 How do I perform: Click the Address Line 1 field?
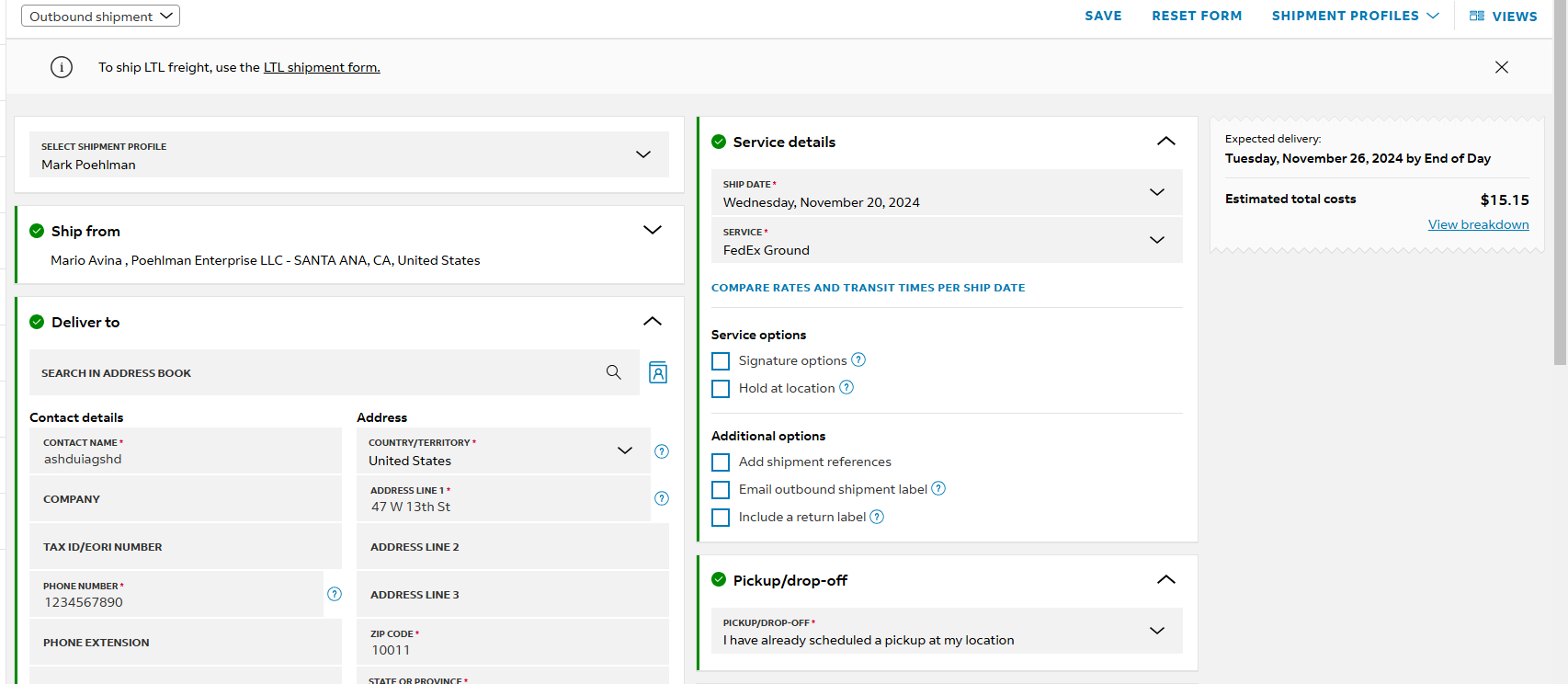pos(504,498)
